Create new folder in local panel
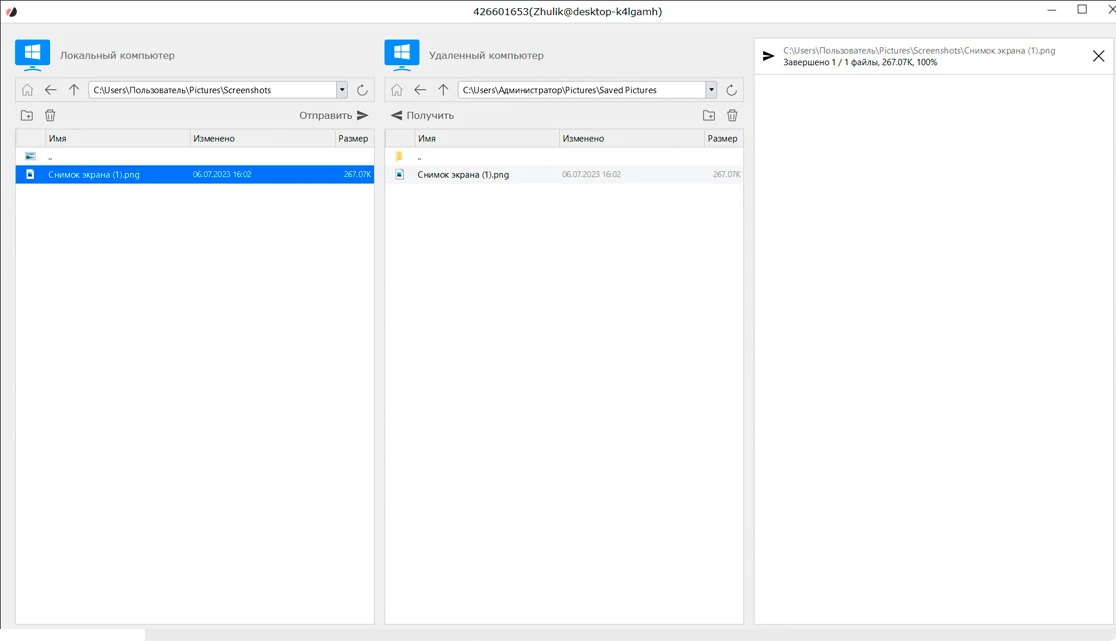The image size is (1116, 641). pos(27,116)
